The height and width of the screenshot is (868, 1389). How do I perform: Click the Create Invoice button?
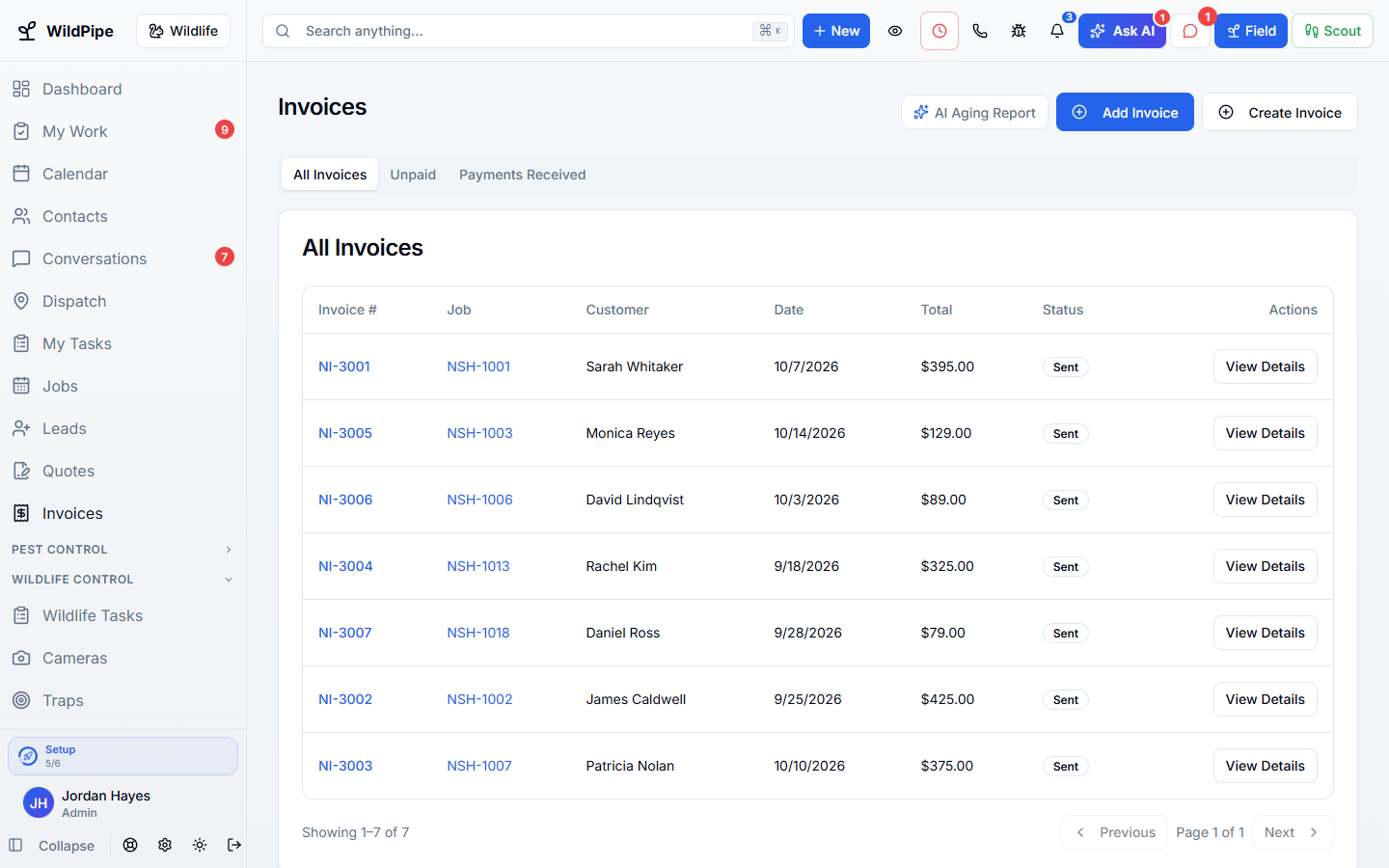1280,112
